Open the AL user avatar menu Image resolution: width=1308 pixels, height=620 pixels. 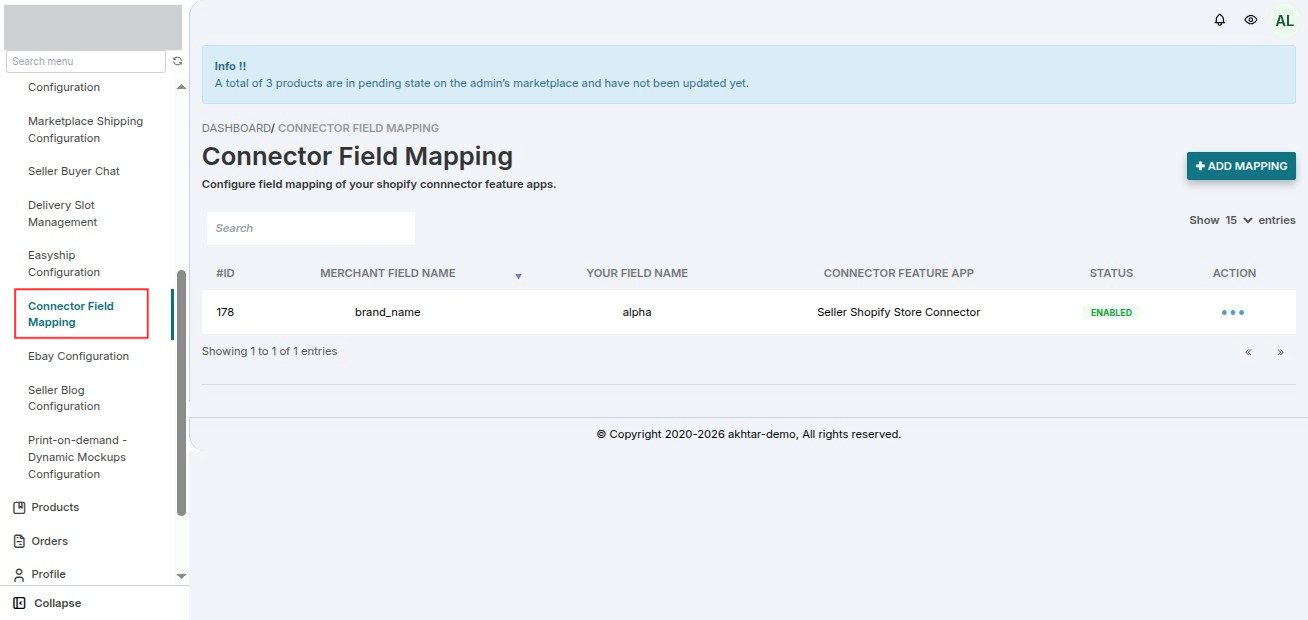[1284, 20]
